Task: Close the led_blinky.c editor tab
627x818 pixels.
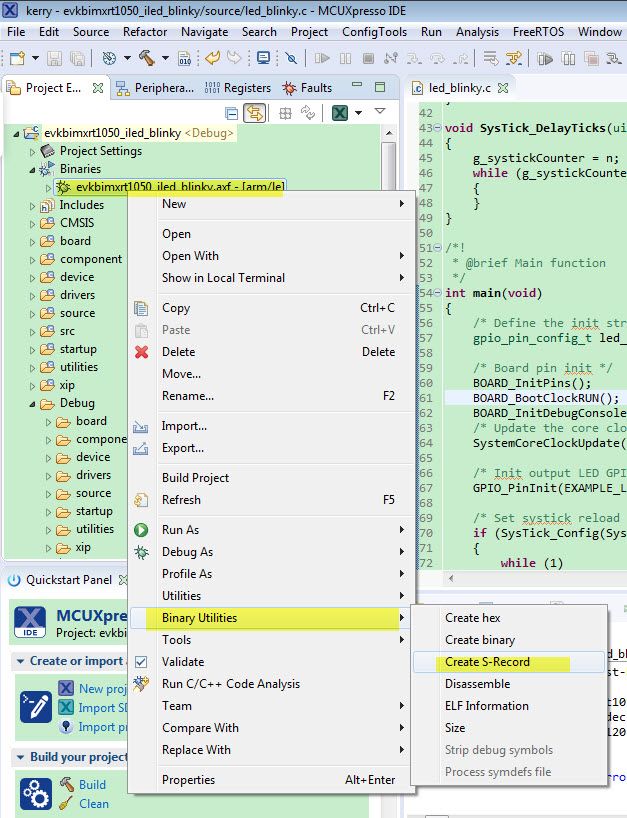Action: tap(503, 88)
